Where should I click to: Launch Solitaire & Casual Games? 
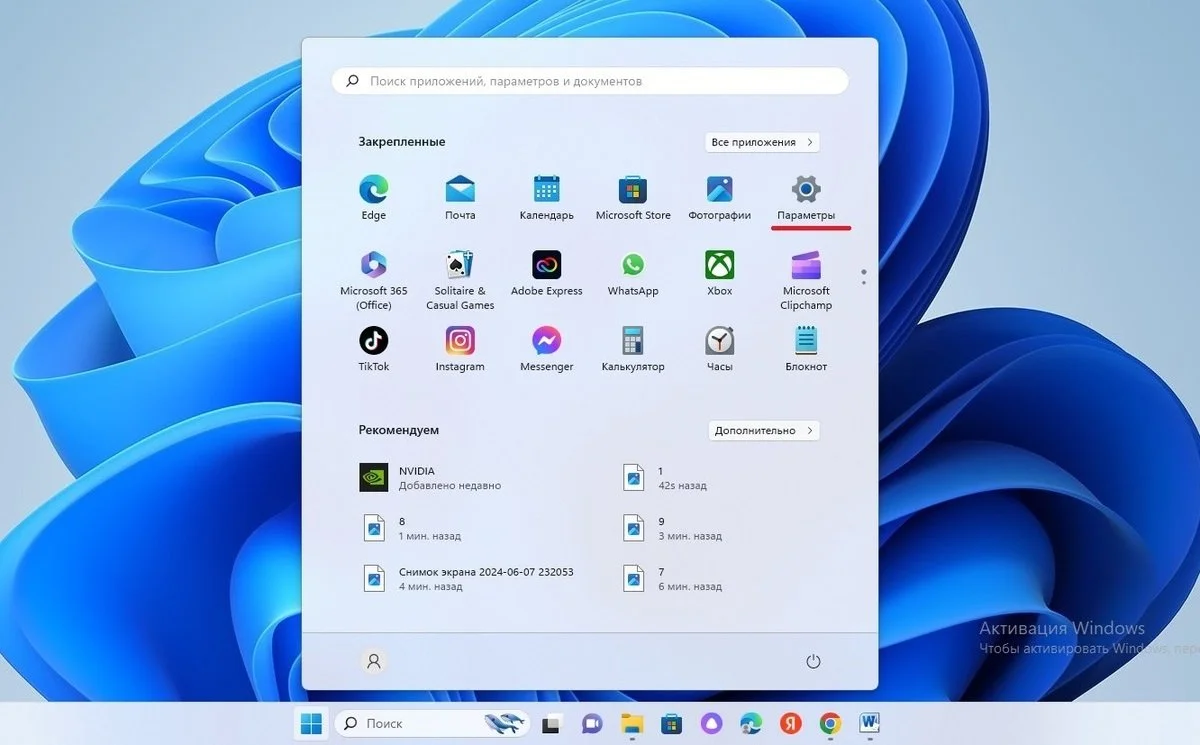(460, 281)
